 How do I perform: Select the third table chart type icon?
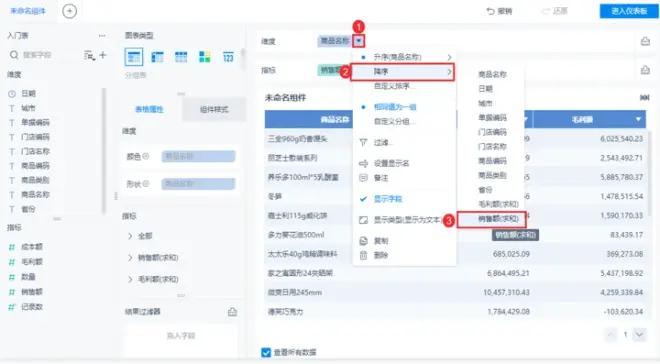pyautogui.click(x=181, y=57)
